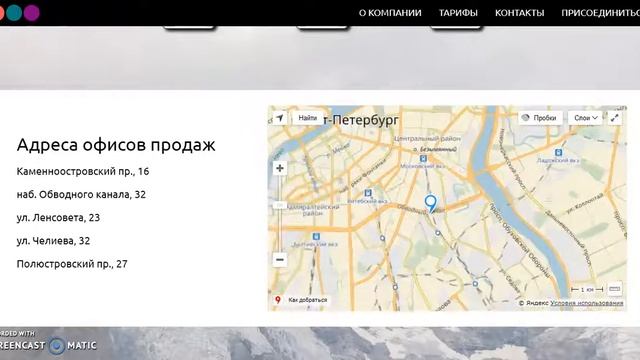Click the Найти search button on map
This screenshot has width=640, height=360.
308,118
